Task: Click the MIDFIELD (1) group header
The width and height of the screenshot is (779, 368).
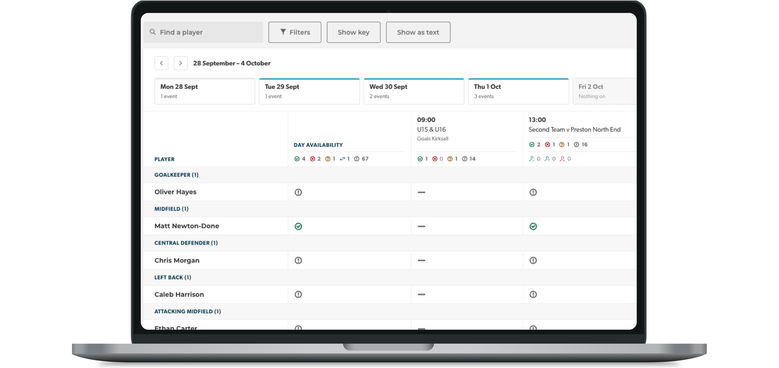Action: coord(171,209)
